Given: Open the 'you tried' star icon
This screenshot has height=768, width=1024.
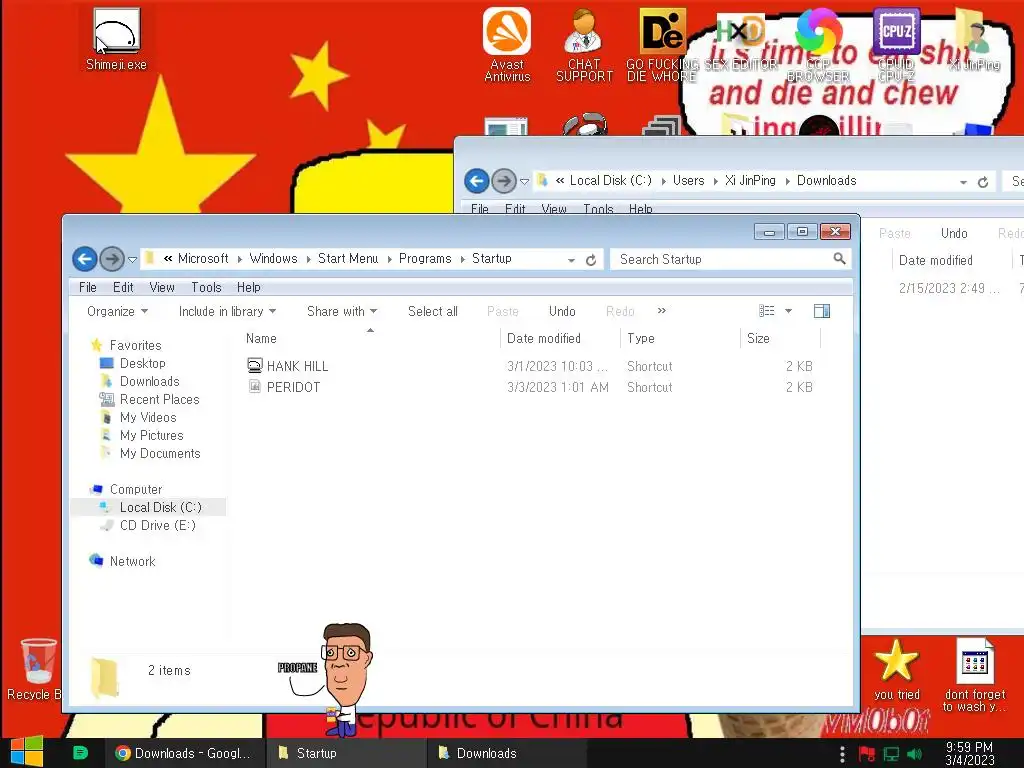Looking at the screenshot, I should (x=897, y=669).
